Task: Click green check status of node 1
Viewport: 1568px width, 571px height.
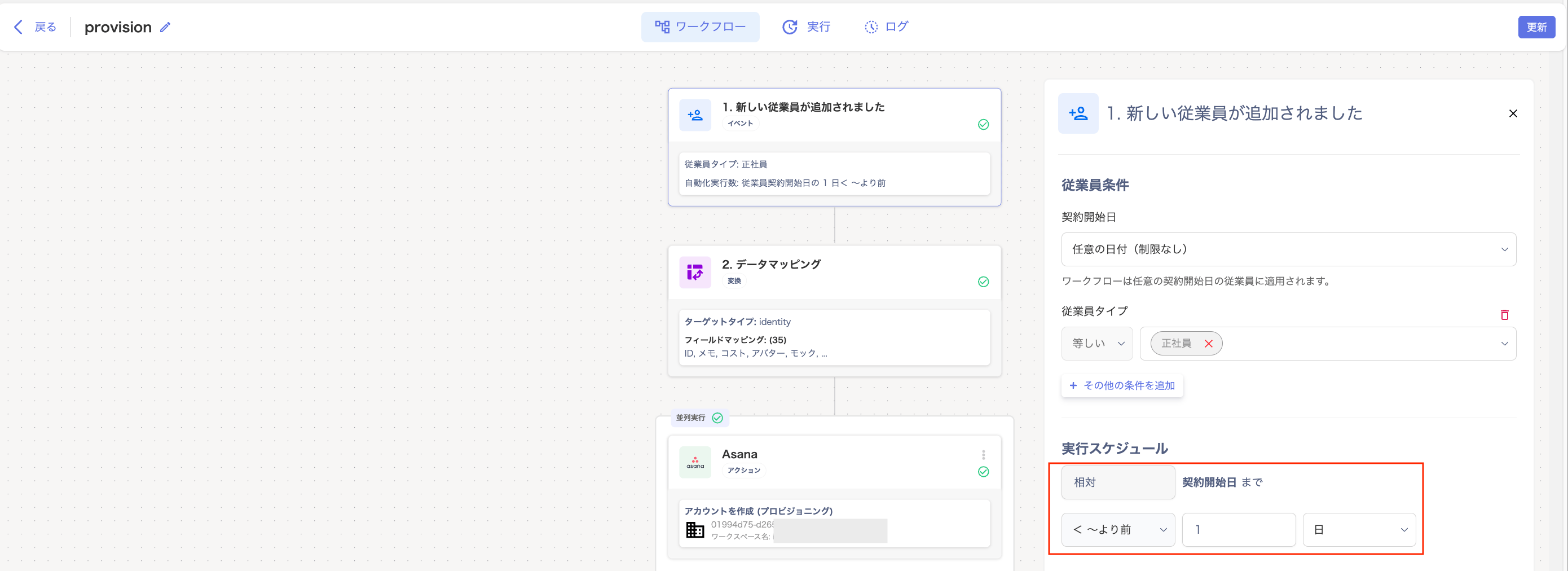Action: point(983,125)
